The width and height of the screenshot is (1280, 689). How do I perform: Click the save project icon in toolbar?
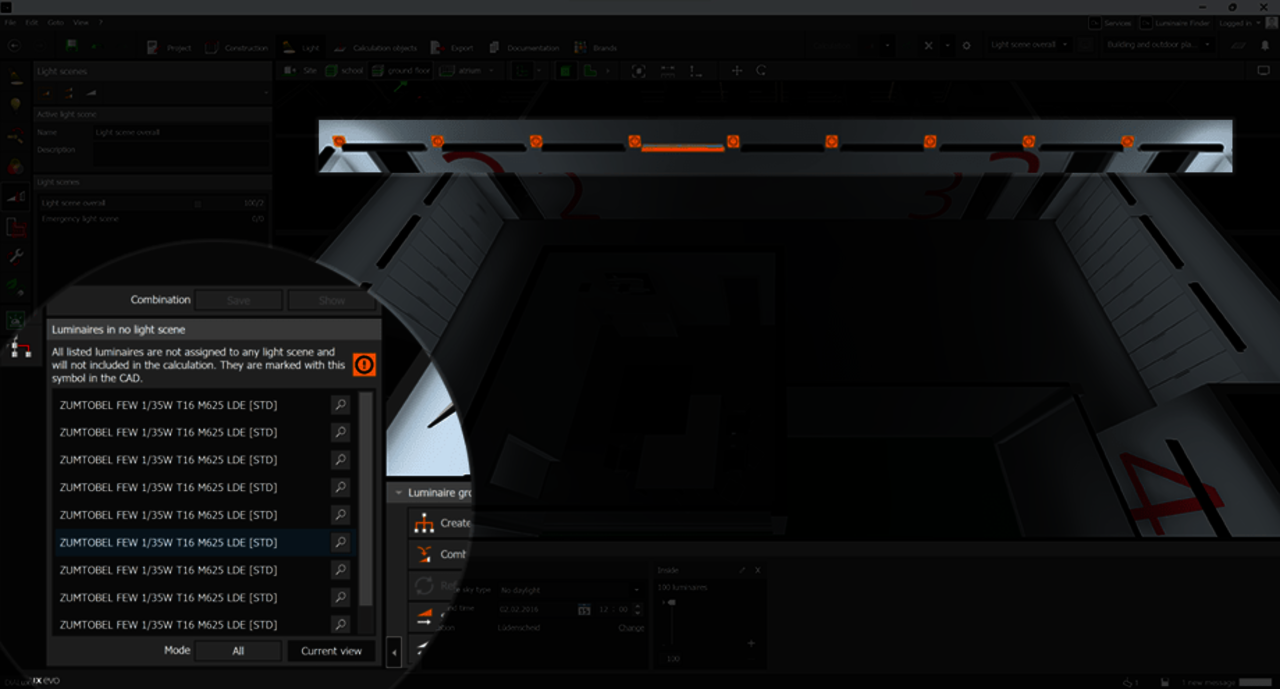pyautogui.click(x=72, y=46)
